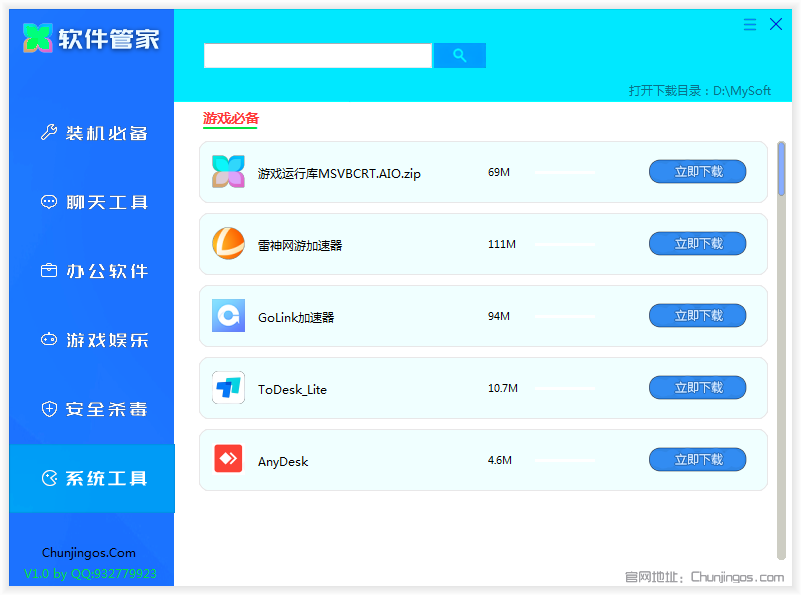Click the 游戏运行库MSVBCRT.AIO.zip name text
This screenshot has width=801, height=595.
[339, 174]
